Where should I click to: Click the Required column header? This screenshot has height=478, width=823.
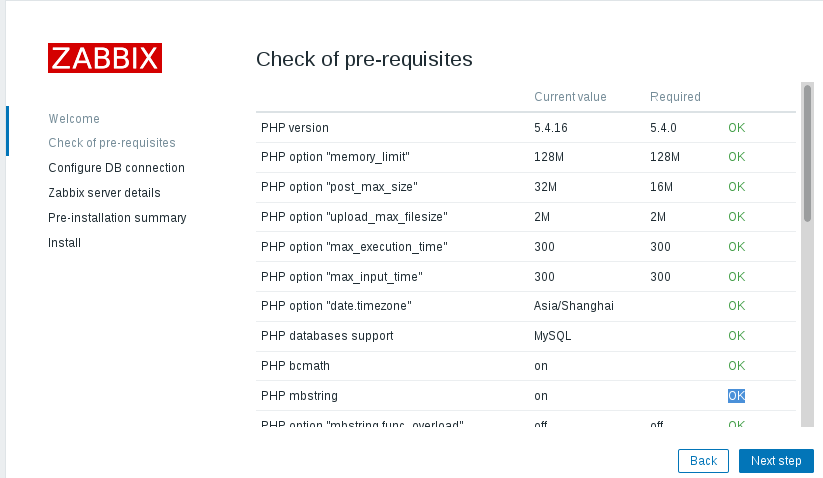point(675,97)
